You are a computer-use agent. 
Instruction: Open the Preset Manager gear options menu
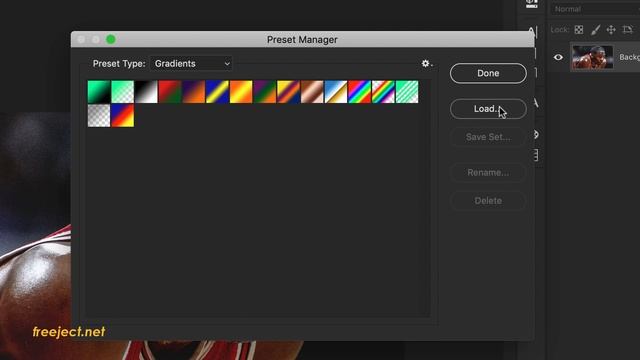click(x=427, y=64)
